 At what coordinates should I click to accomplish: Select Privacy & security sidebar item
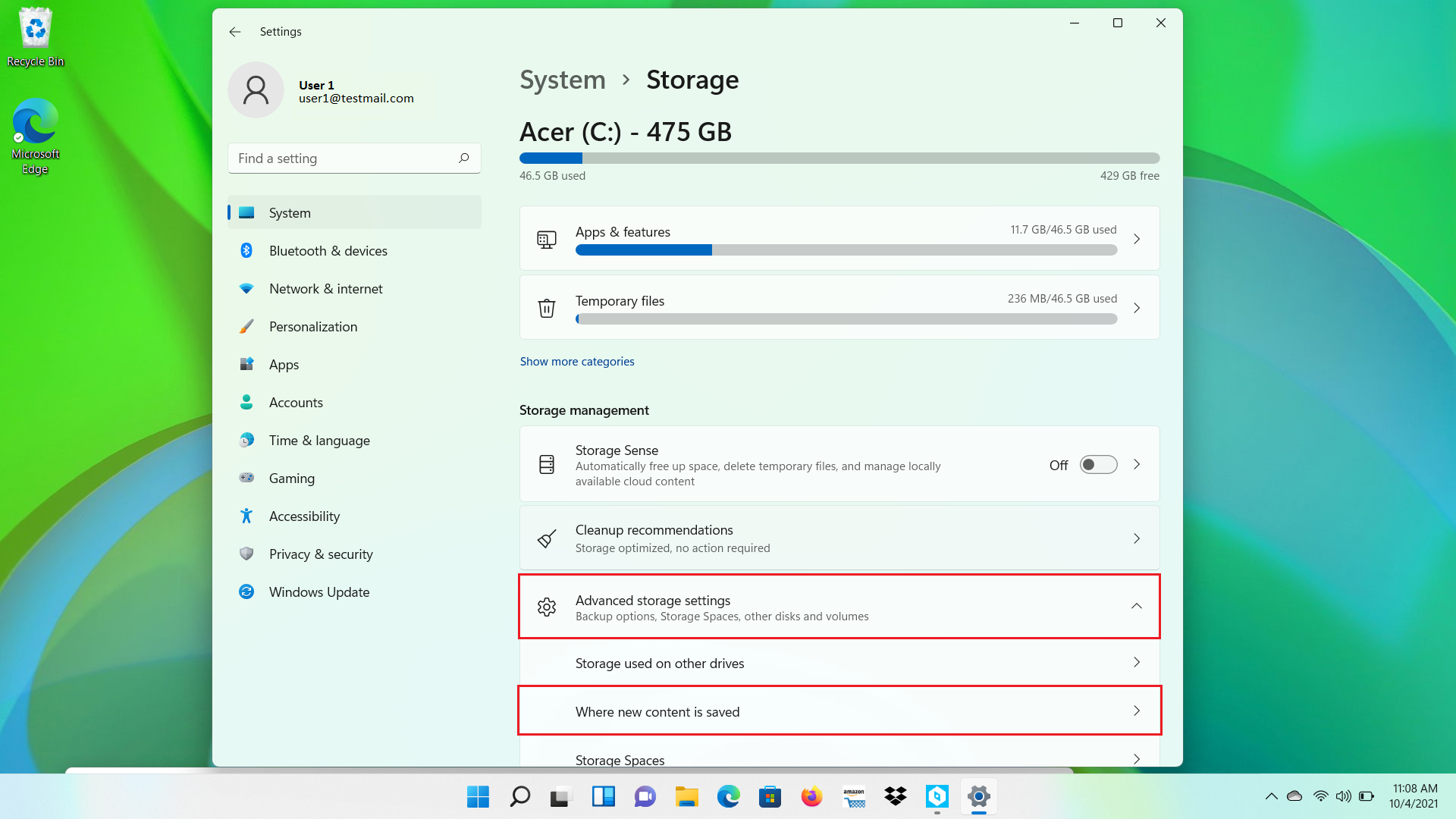320,554
